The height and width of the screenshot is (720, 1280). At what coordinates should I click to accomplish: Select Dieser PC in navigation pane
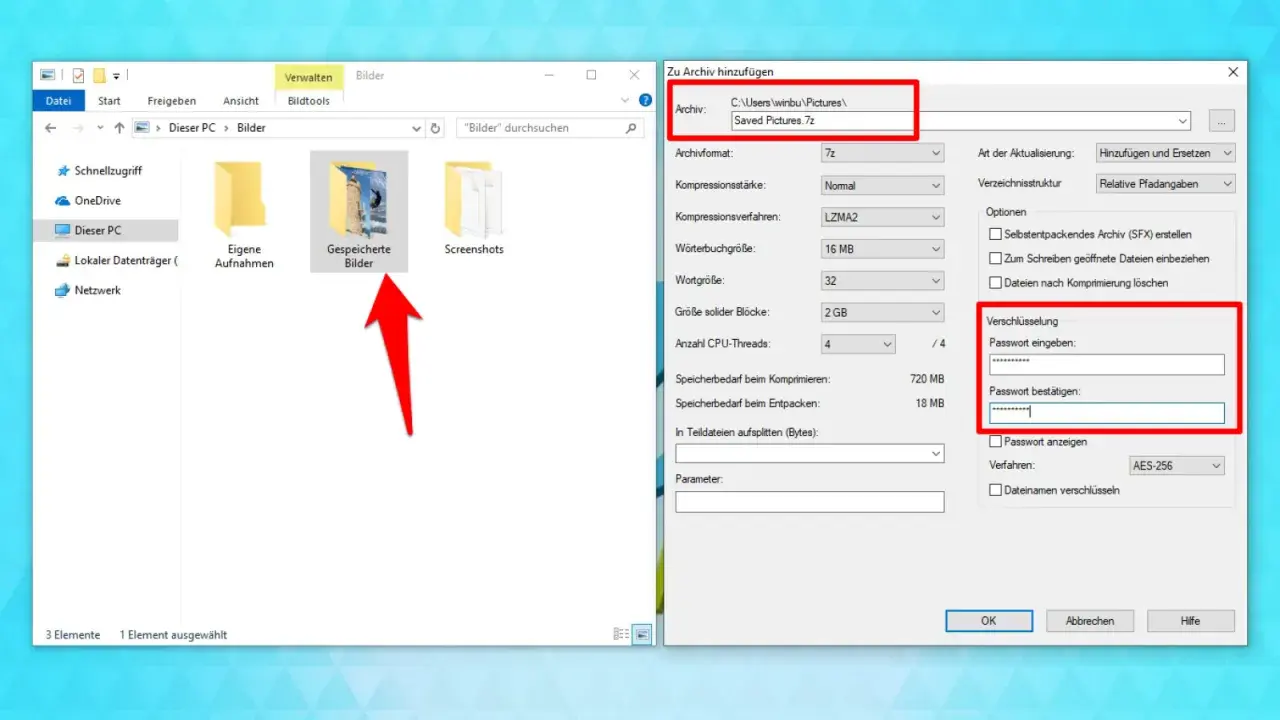[106, 230]
